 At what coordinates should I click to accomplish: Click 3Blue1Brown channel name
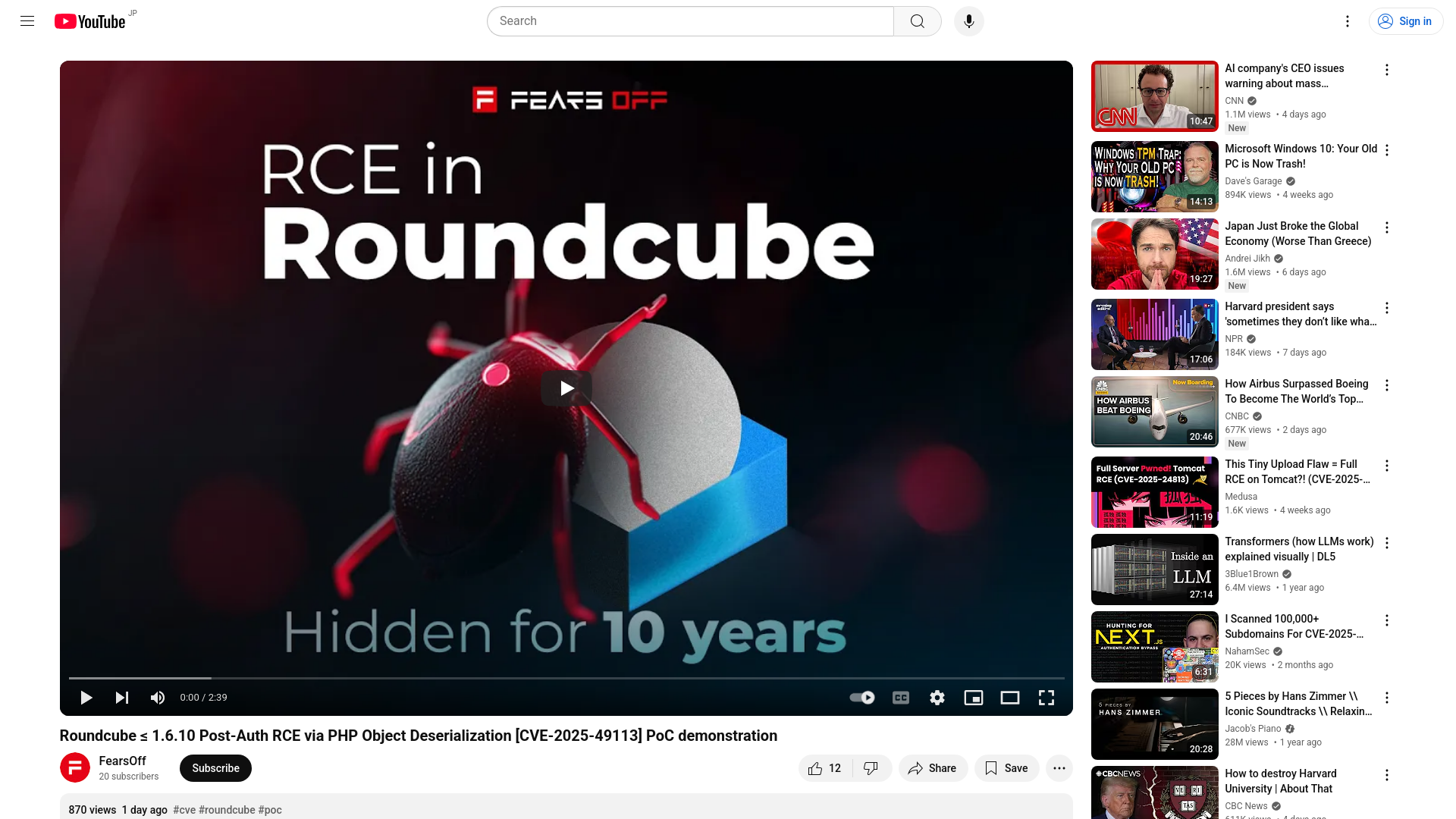1251,574
